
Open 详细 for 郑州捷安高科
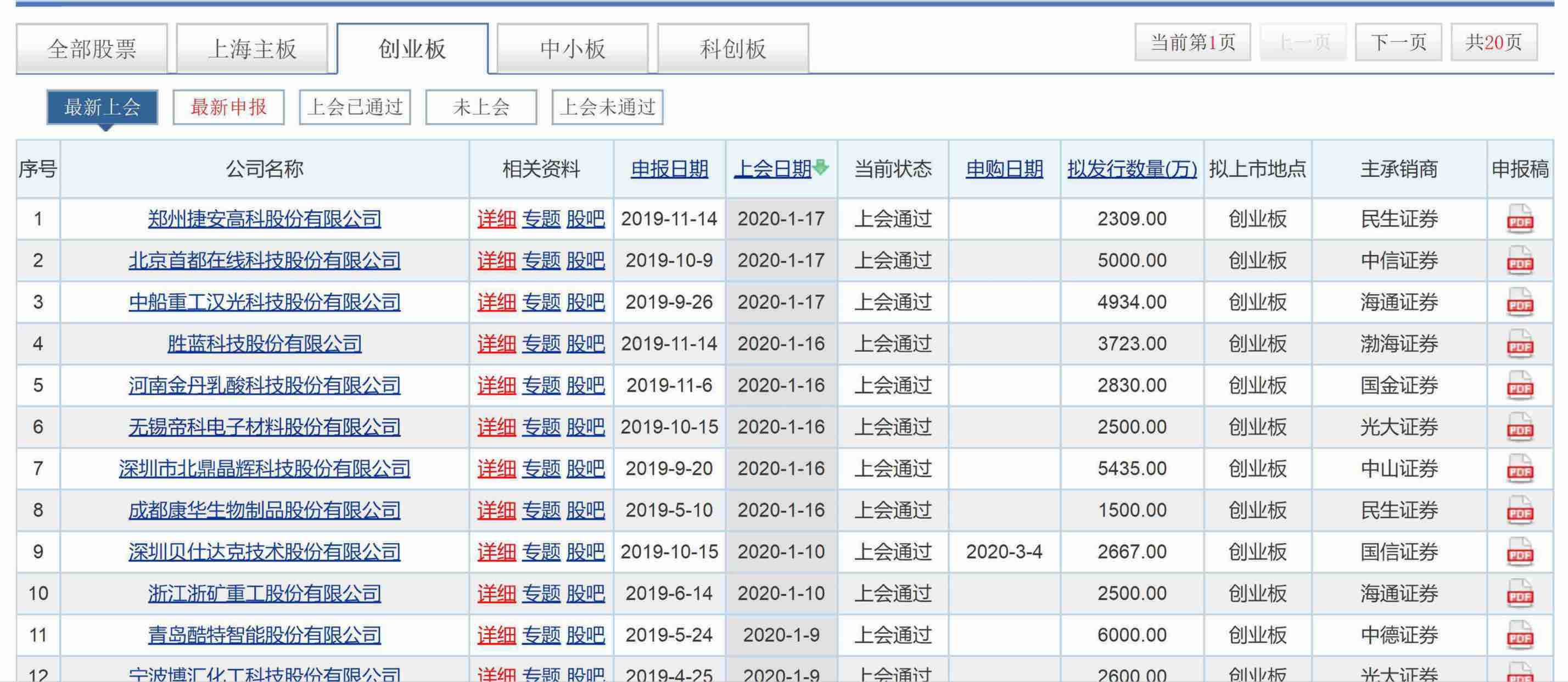point(496,219)
